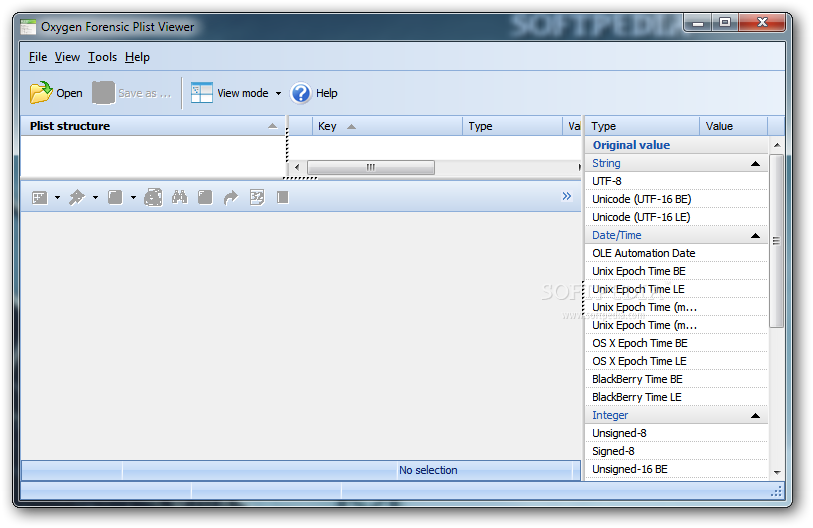Click the converter panel vertical scrollbar thumb
813x528 pixels.
(776, 241)
